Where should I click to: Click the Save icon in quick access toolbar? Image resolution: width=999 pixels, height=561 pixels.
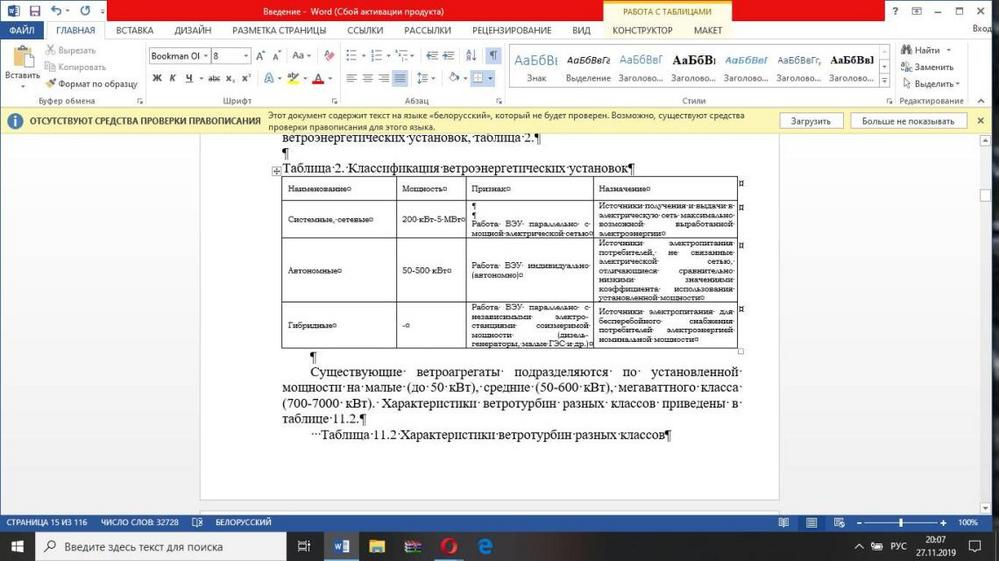35,11
